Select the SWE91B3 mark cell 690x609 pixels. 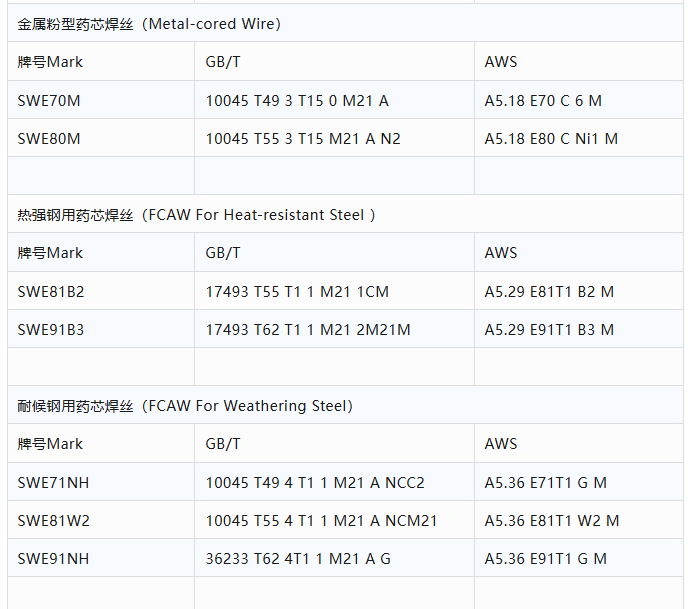51,330
